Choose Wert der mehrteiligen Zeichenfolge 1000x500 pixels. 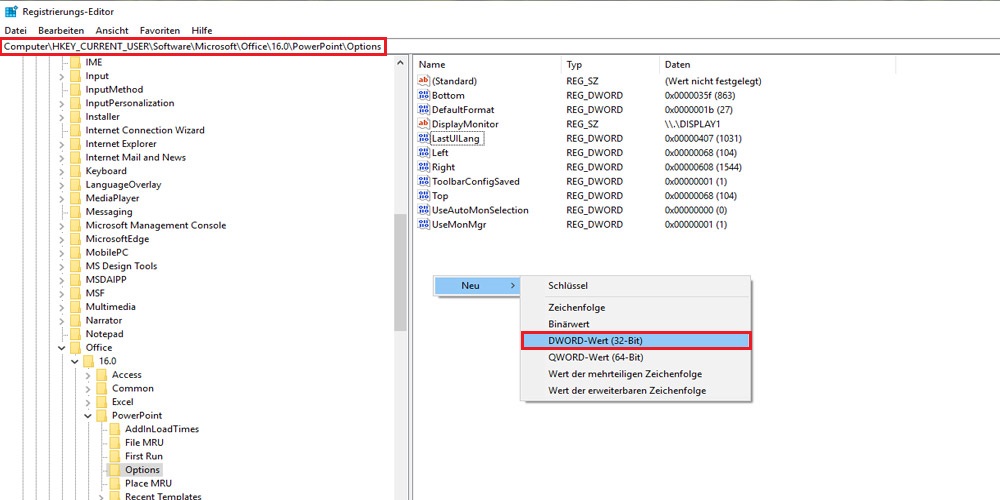(x=636, y=374)
